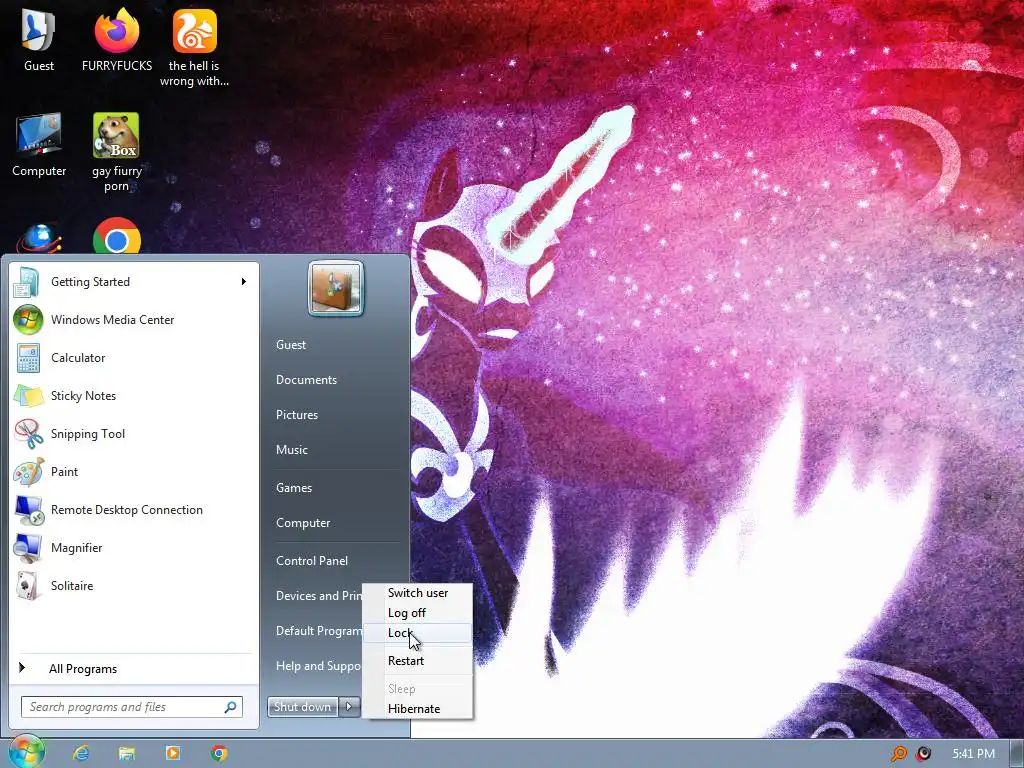Viewport: 1024px width, 768px height.
Task: Select Log off in the power menu
Action: point(418,613)
